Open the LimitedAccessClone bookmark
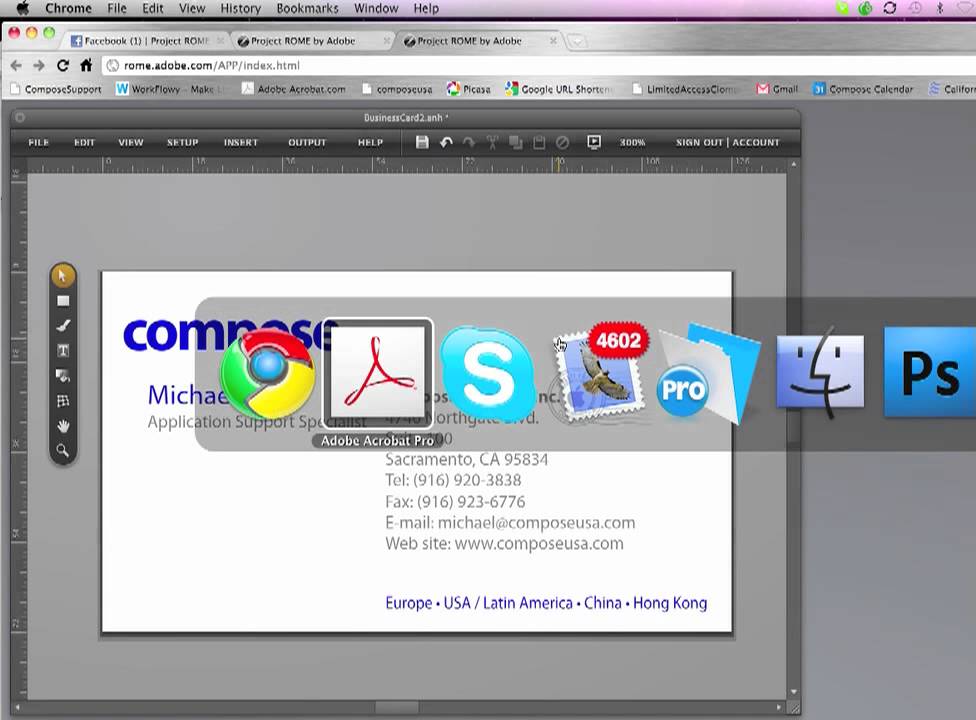Viewport: 976px width, 720px height. click(687, 89)
